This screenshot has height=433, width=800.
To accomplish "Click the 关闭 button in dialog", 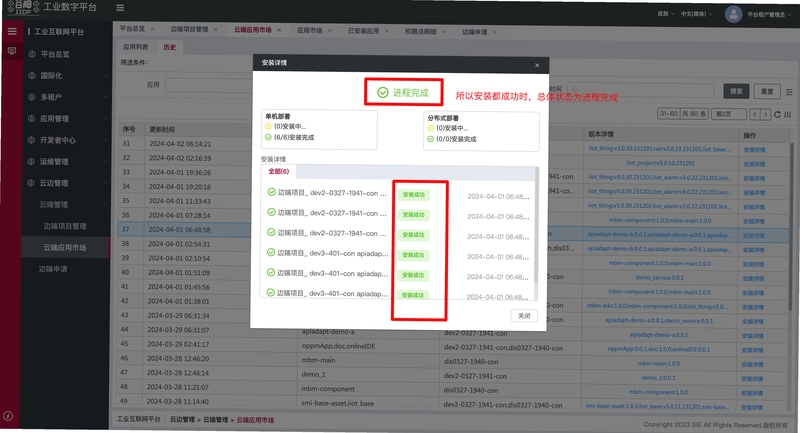I will 524,316.
